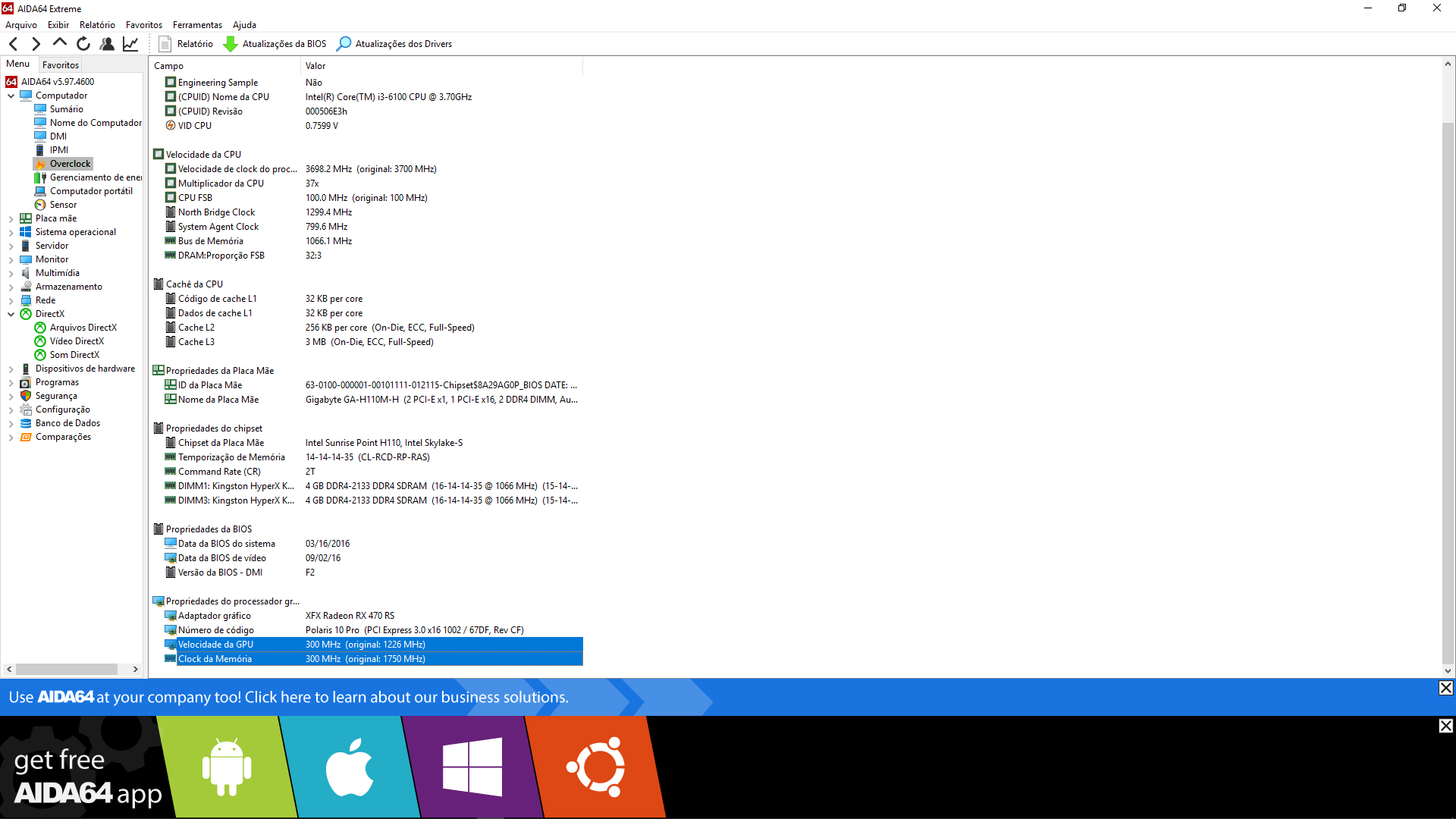
Task: Open the user icon in the toolbar
Action: point(107,44)
